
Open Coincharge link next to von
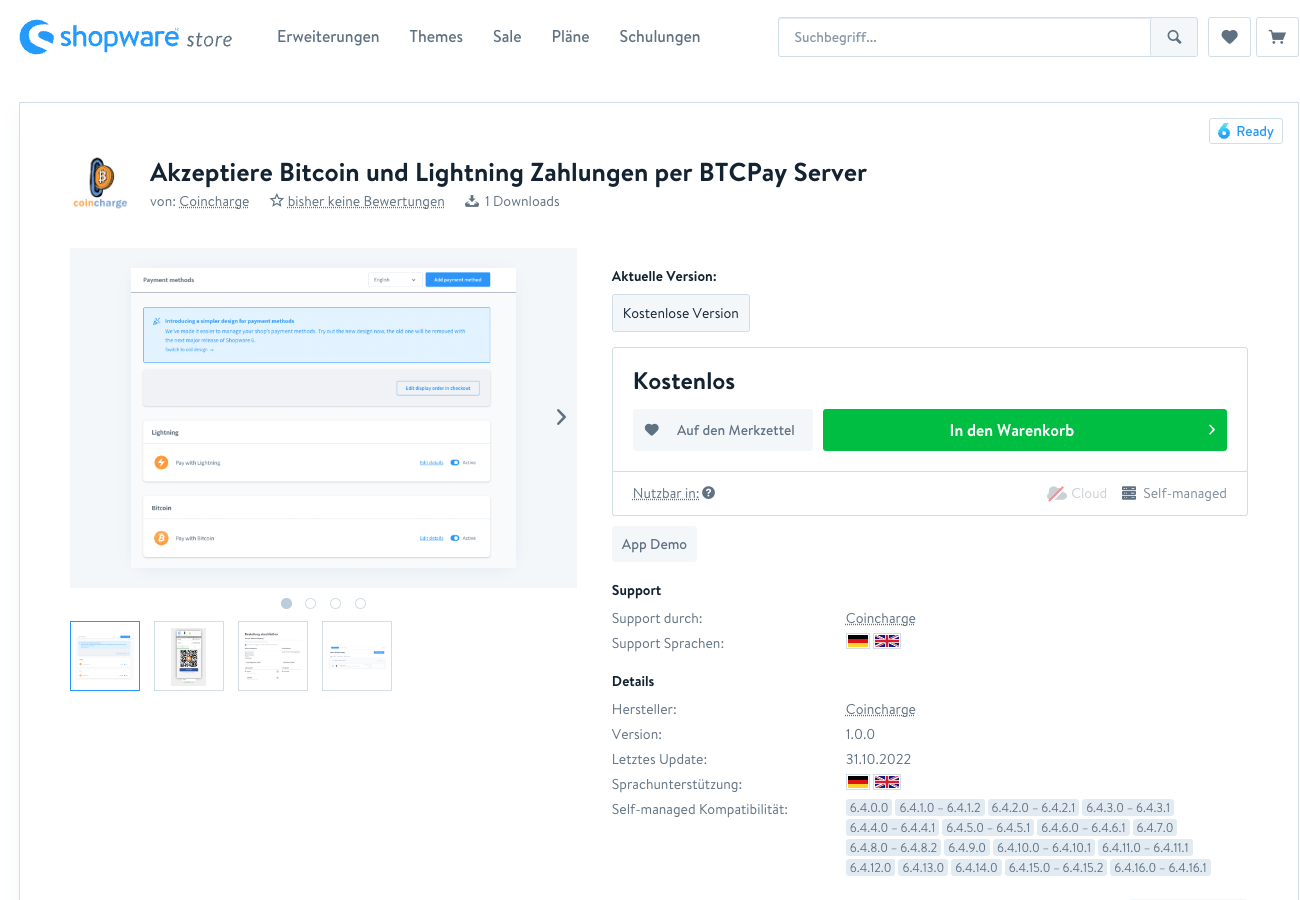click(214, 201)
